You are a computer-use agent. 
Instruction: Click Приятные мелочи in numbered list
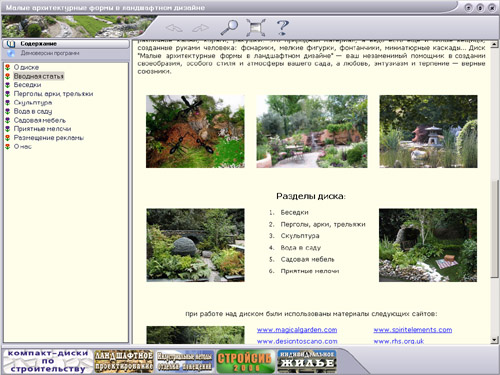[x=310, y=271]
